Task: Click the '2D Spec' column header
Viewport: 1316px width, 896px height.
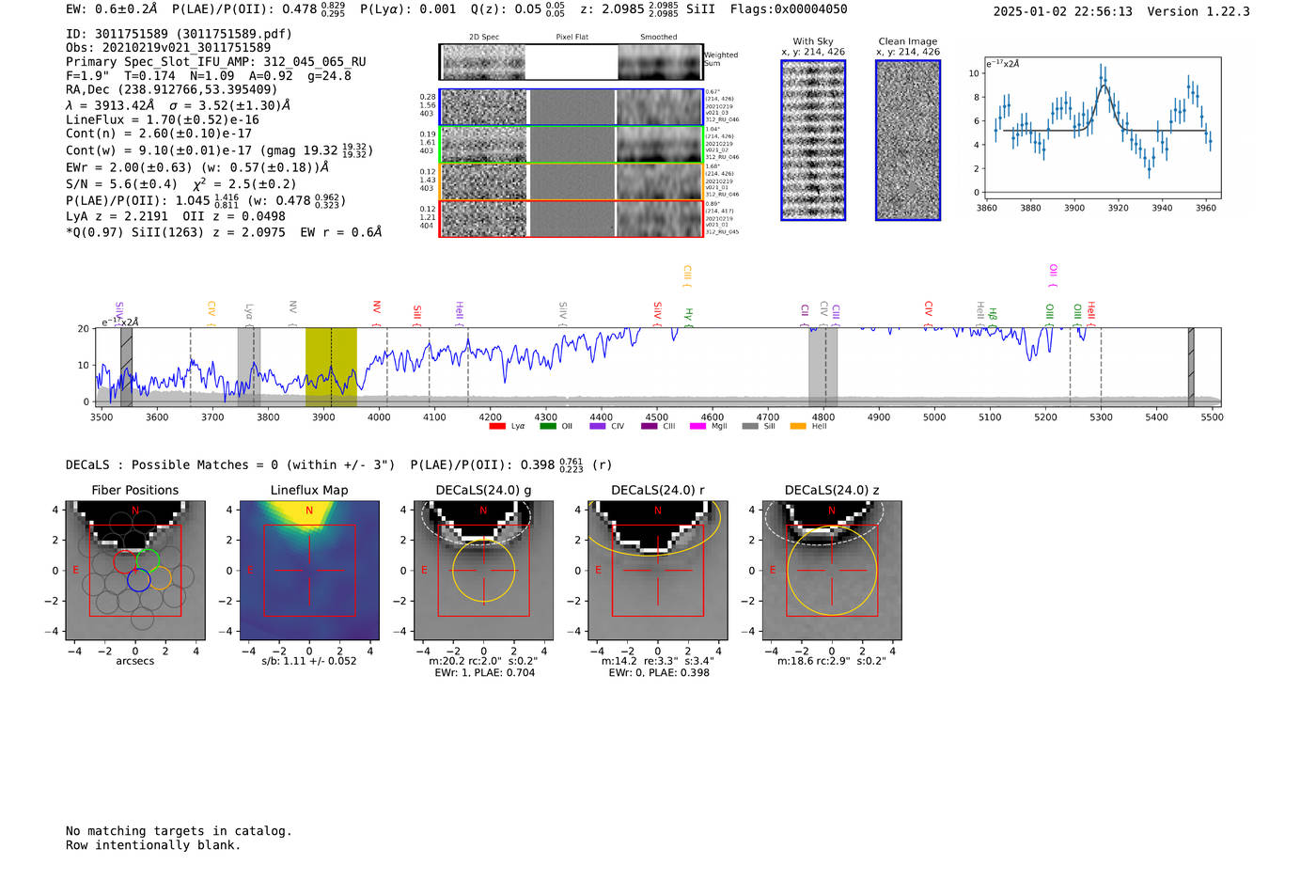Action: tap(484, 38)
